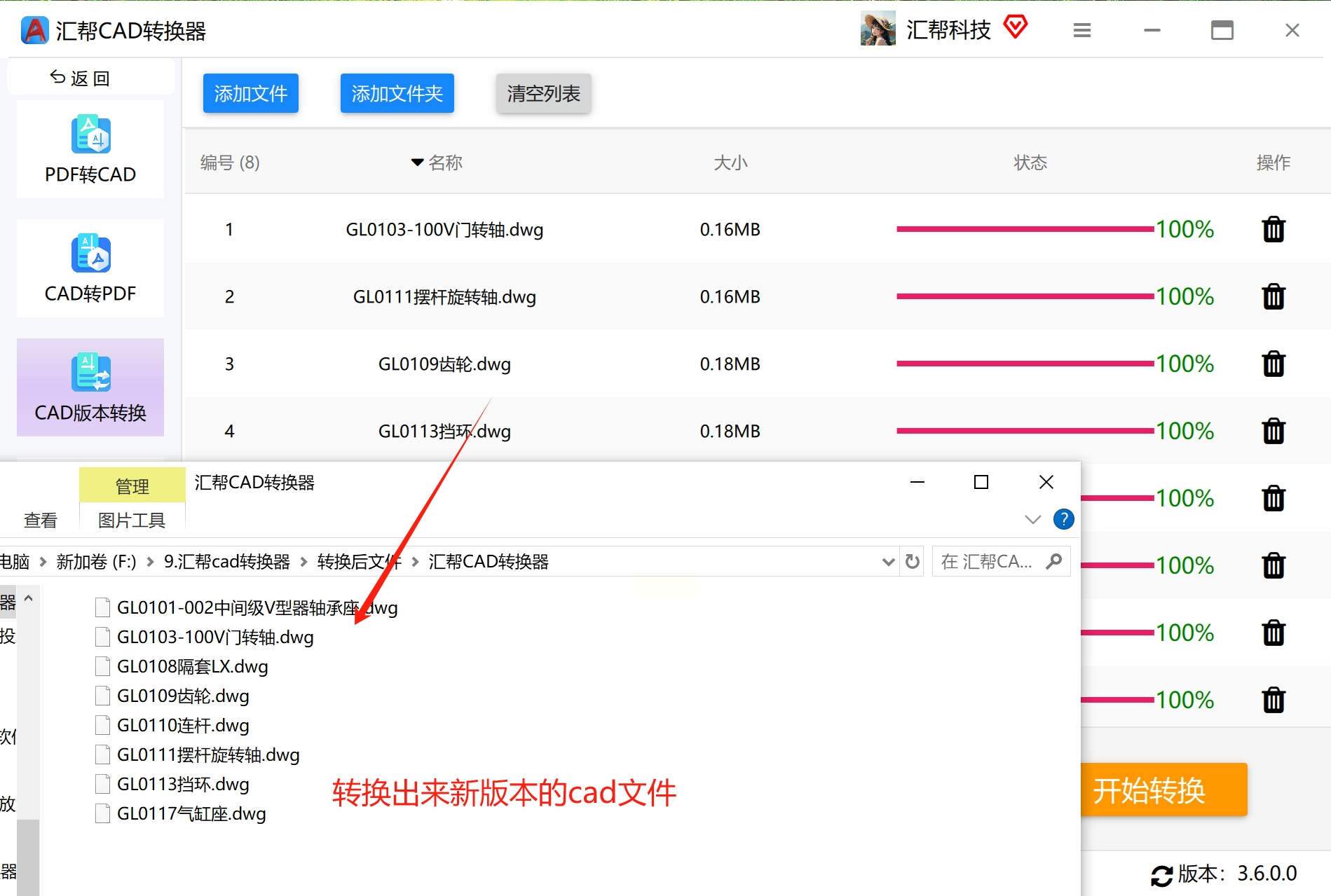Click the 清空列表 button
1331x896 pixels.
[x=544, y=93]
